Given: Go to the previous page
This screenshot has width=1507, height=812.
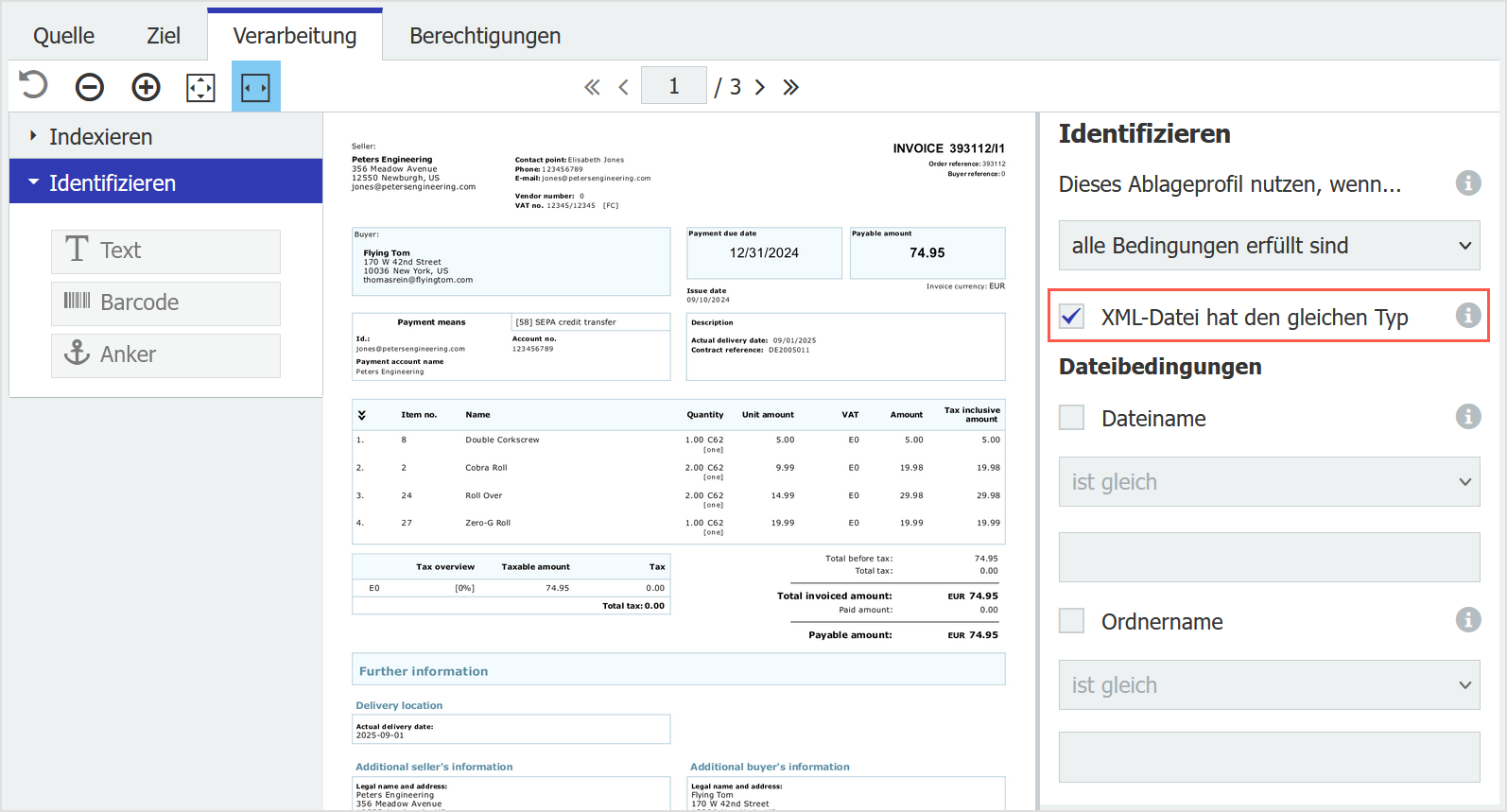Looking at the screenshot, I should [x=623, y=87].
